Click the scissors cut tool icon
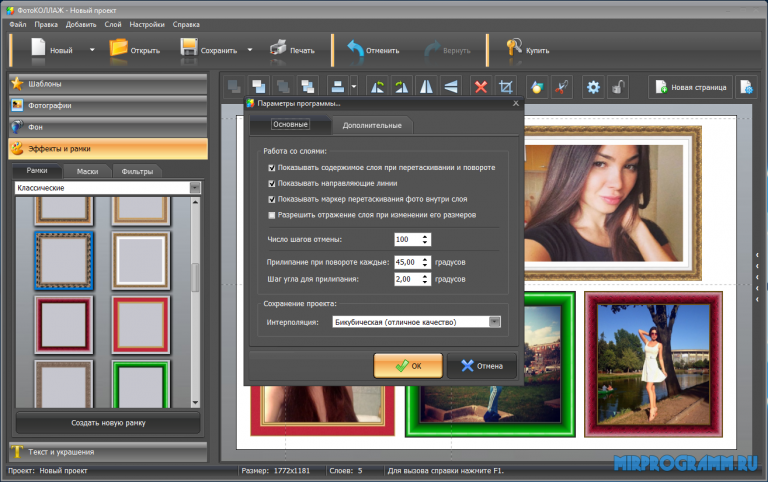768x482 pixels. (561, 87)
